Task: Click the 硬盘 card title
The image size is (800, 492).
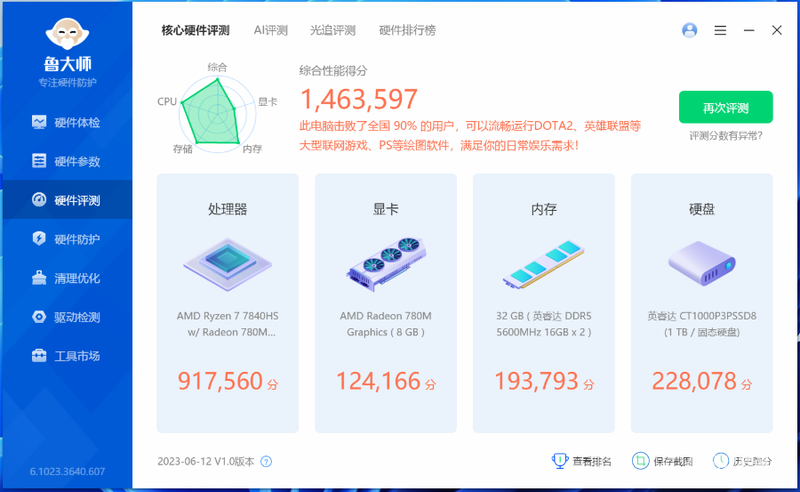Action: pos(702,209)
